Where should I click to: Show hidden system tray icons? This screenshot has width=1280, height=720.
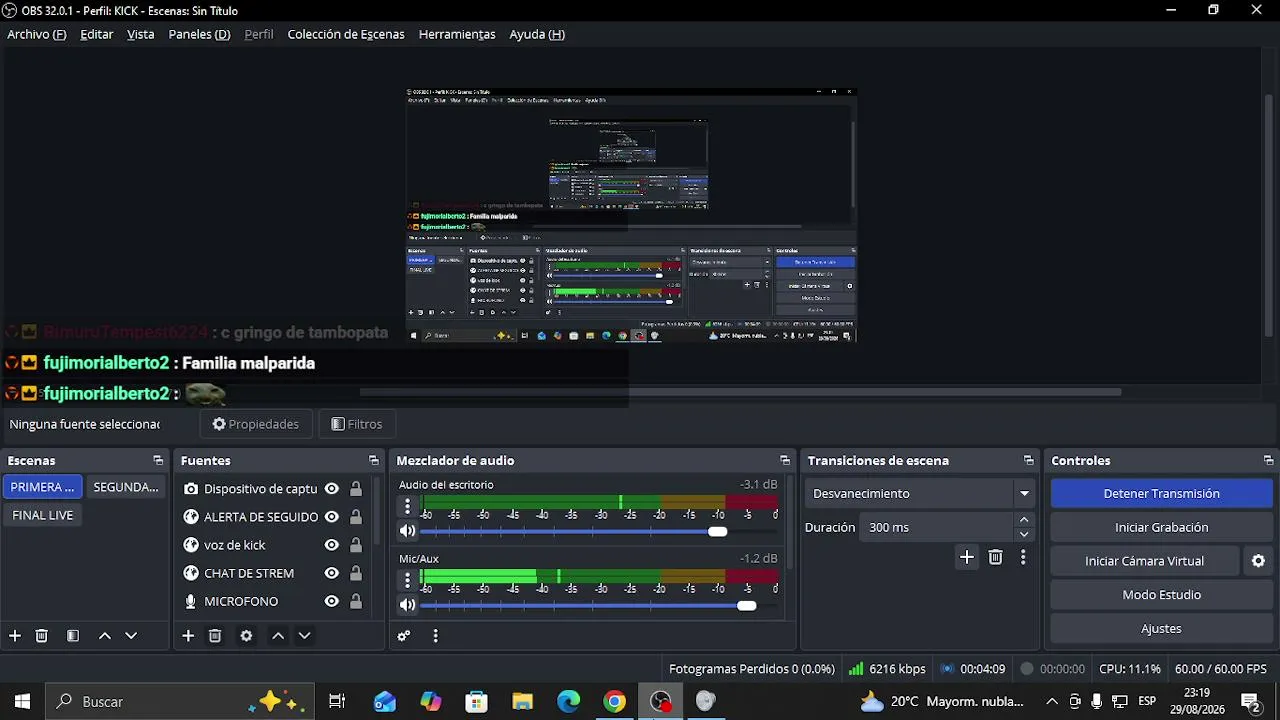tap(1051, 702)
